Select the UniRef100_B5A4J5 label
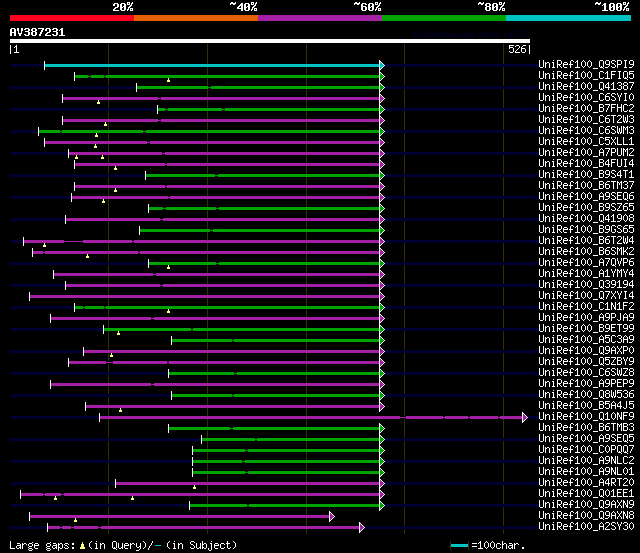The width and height of the screenshot is (640, 553). [x=586, y=406]
